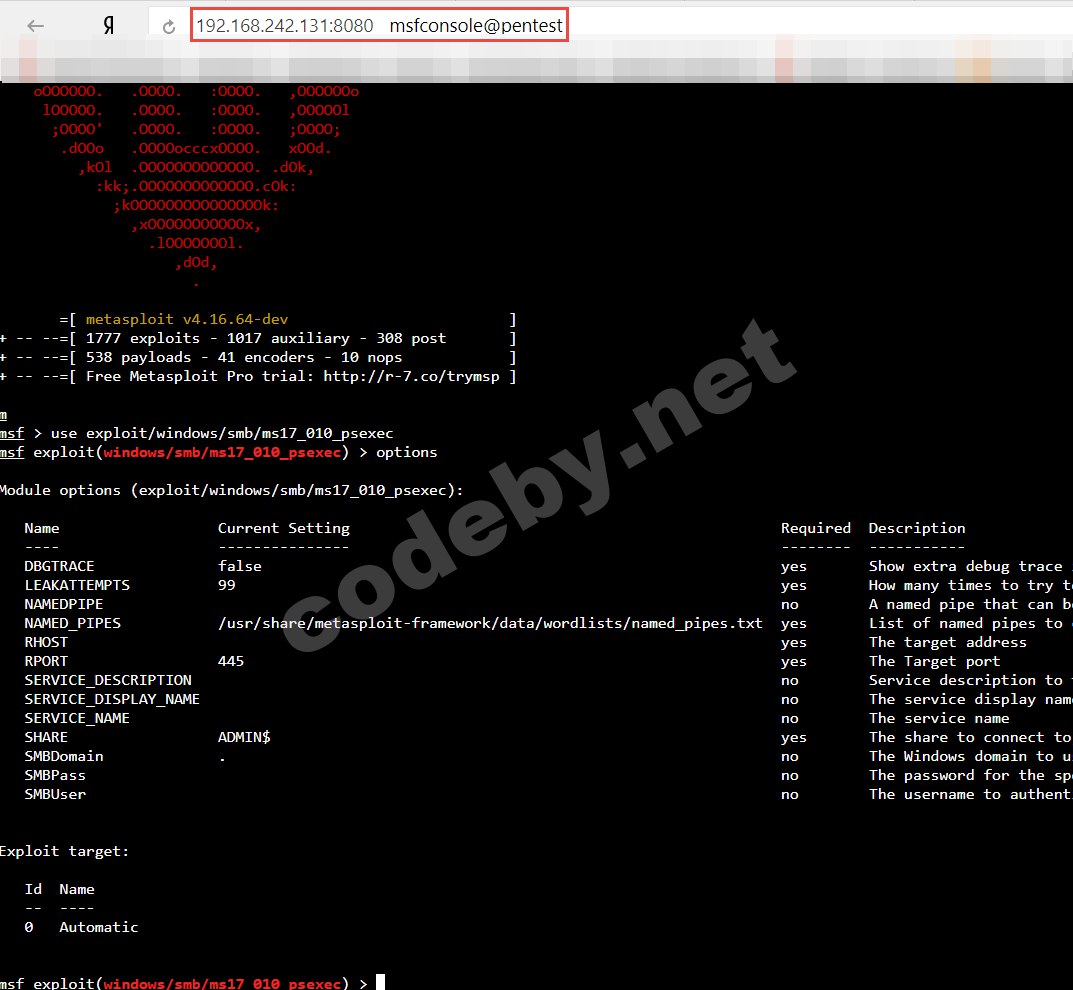Click the SERVICE_DESCRIPTION option name
The image size is (1073, 990).
(x=108, y=681)
